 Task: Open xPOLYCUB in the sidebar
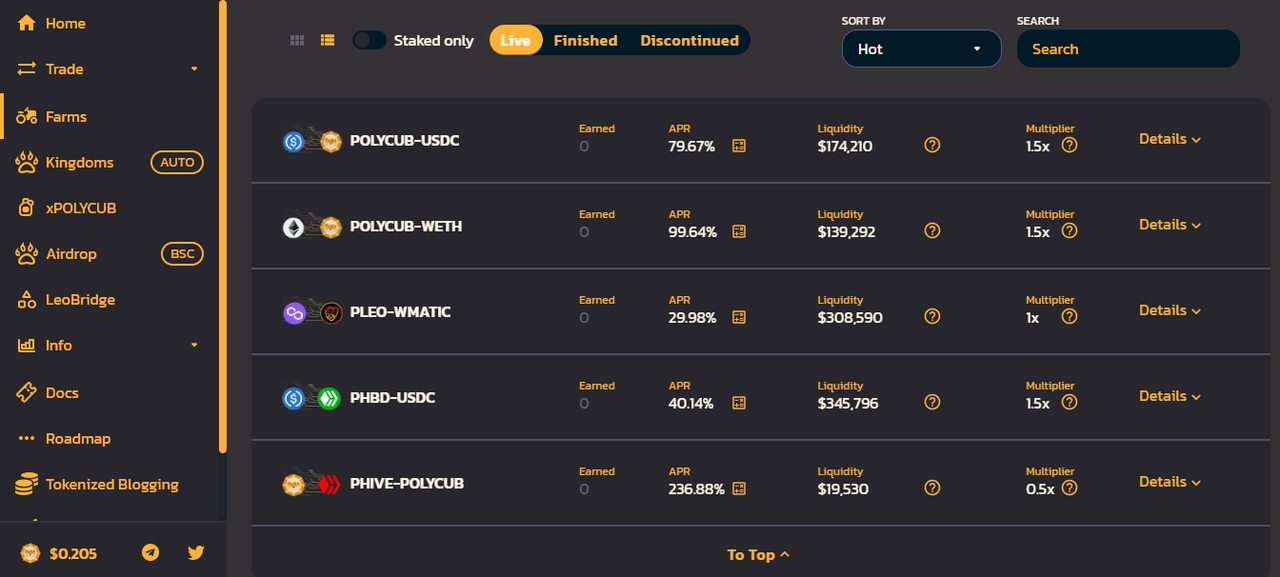pyautogui.click(x=81, y=208)
